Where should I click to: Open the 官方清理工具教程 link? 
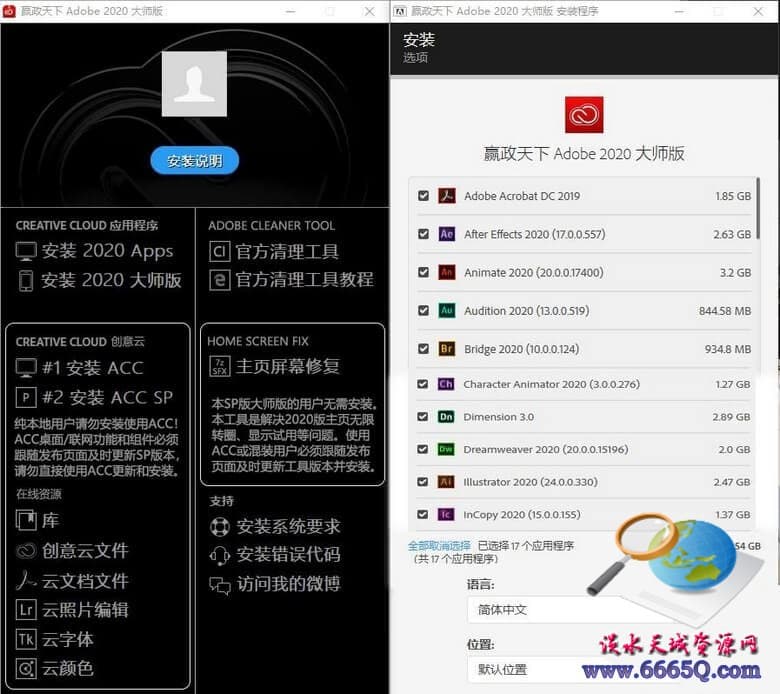point(304,280)
